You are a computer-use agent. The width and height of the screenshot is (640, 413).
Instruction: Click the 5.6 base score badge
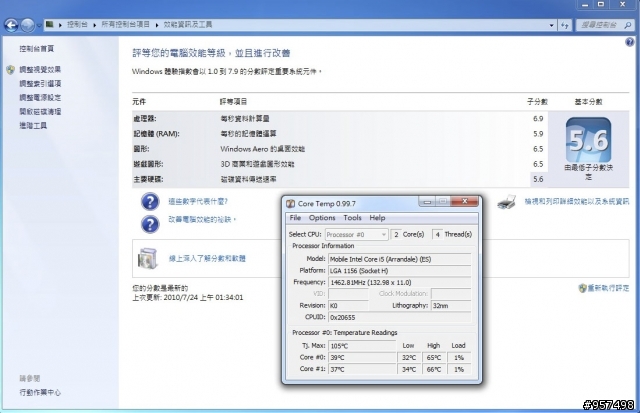click(x=588, y=140)
